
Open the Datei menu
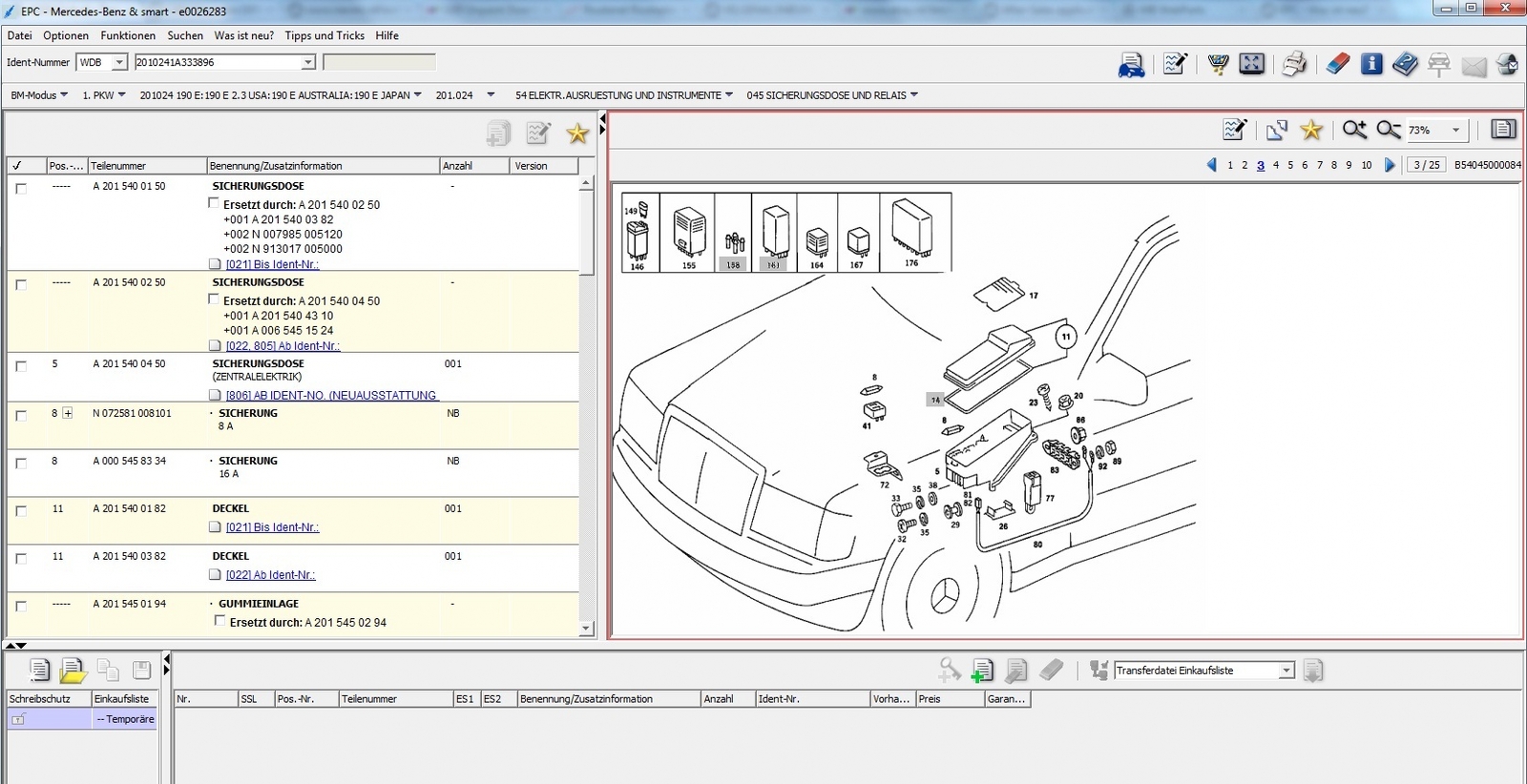tap(19, 35)
